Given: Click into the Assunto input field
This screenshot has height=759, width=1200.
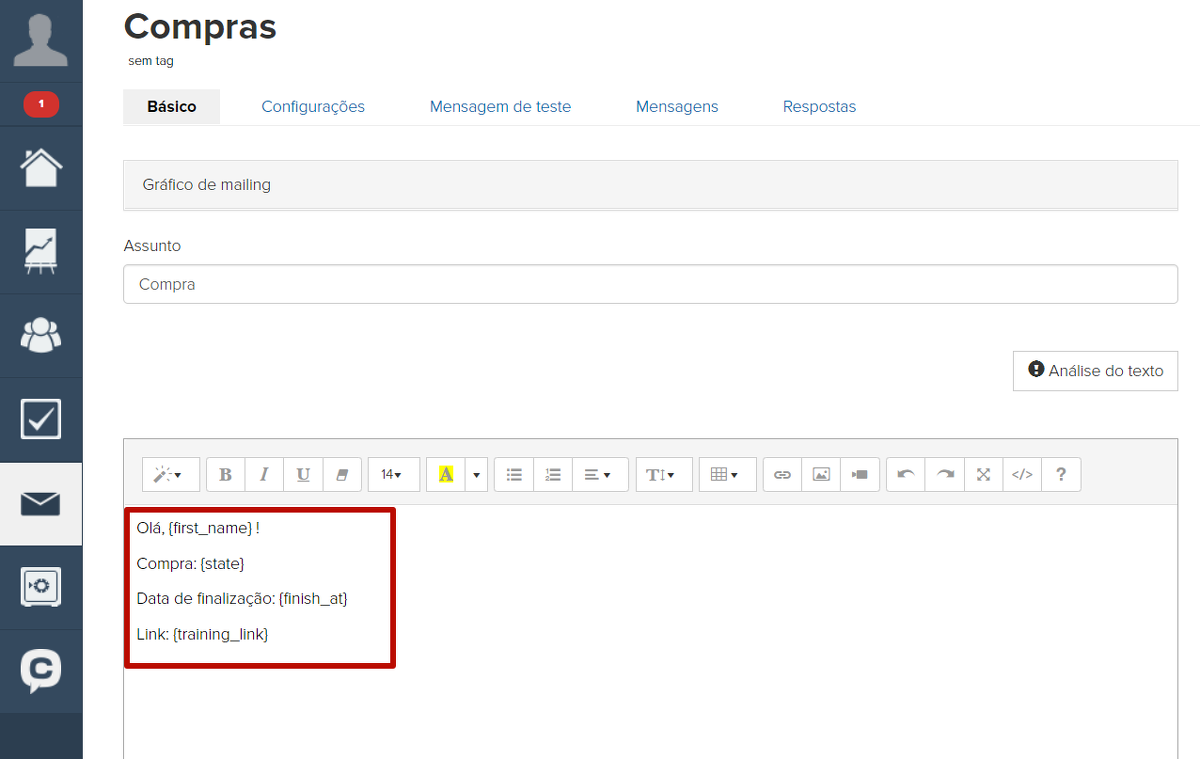Looking at the screenshot, I should [650, 284].
